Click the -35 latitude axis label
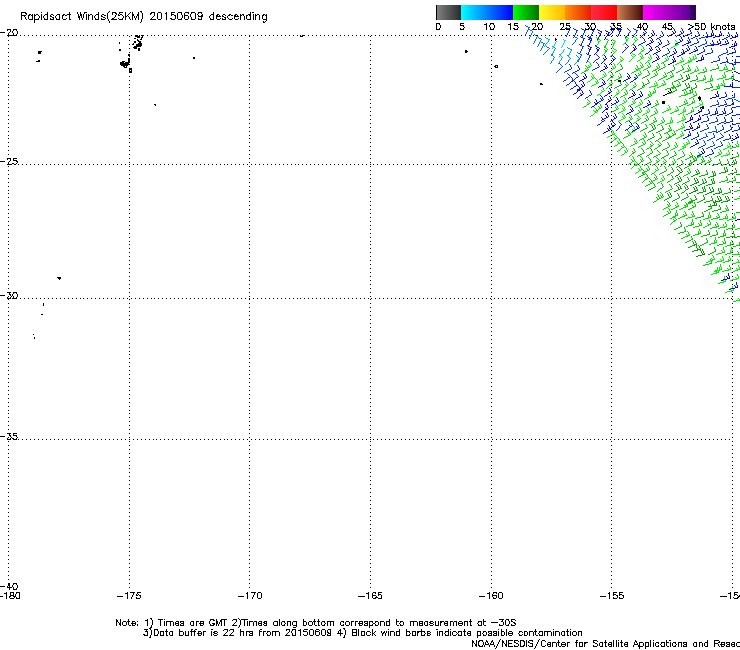The height and width of the screenshot is (650, 740). (x=9, y=437)
